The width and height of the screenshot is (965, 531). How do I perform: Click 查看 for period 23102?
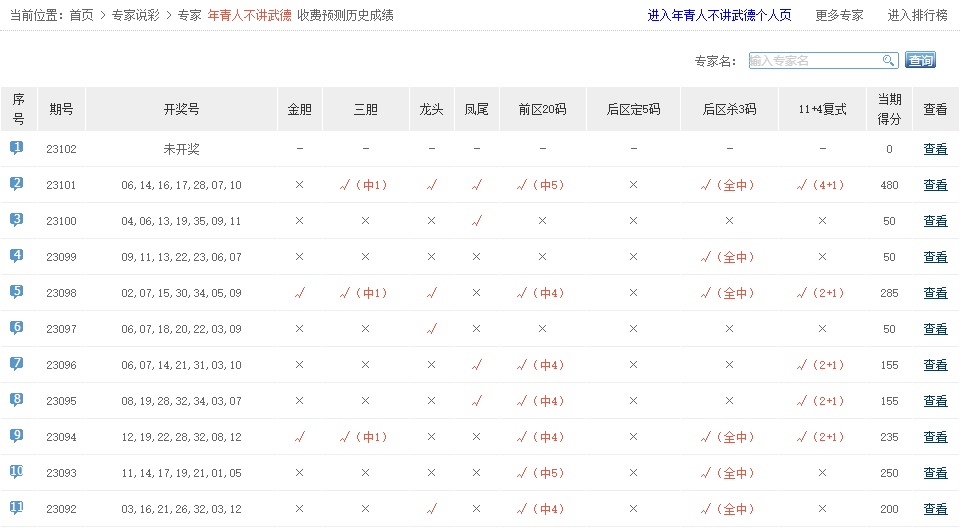[x=935, y=149]
